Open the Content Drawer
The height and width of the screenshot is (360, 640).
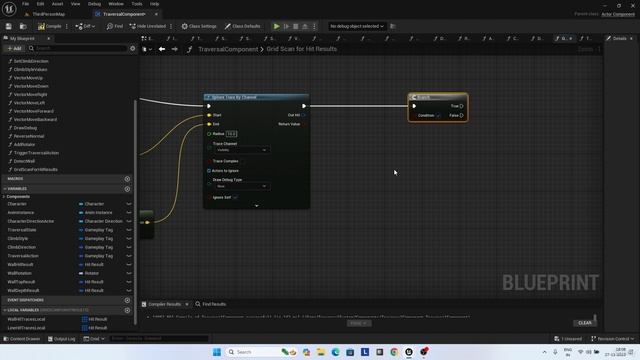pos(22,339)
